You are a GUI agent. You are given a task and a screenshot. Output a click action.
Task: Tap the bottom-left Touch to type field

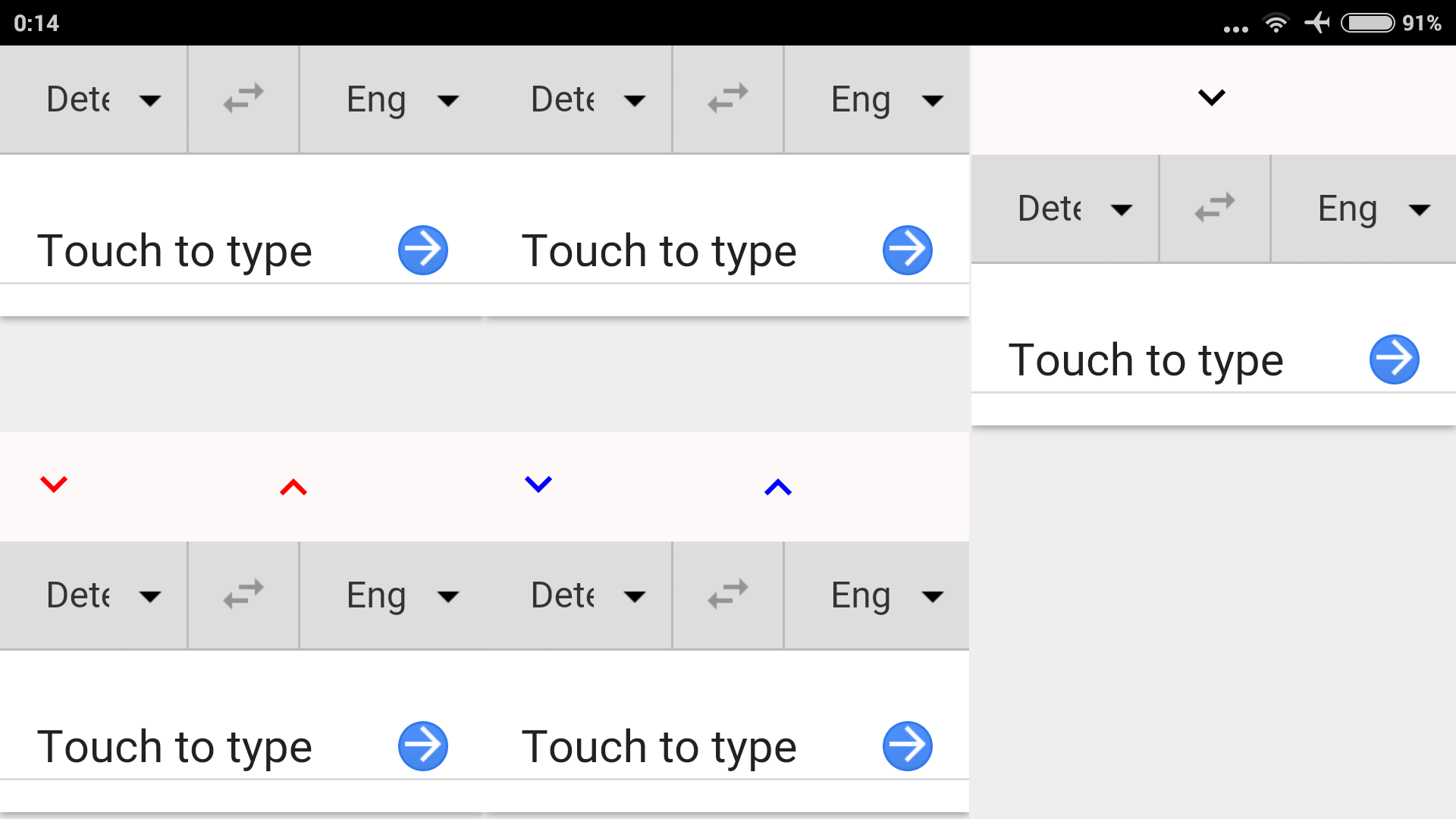pyautogui.click(x=174, y=745)
